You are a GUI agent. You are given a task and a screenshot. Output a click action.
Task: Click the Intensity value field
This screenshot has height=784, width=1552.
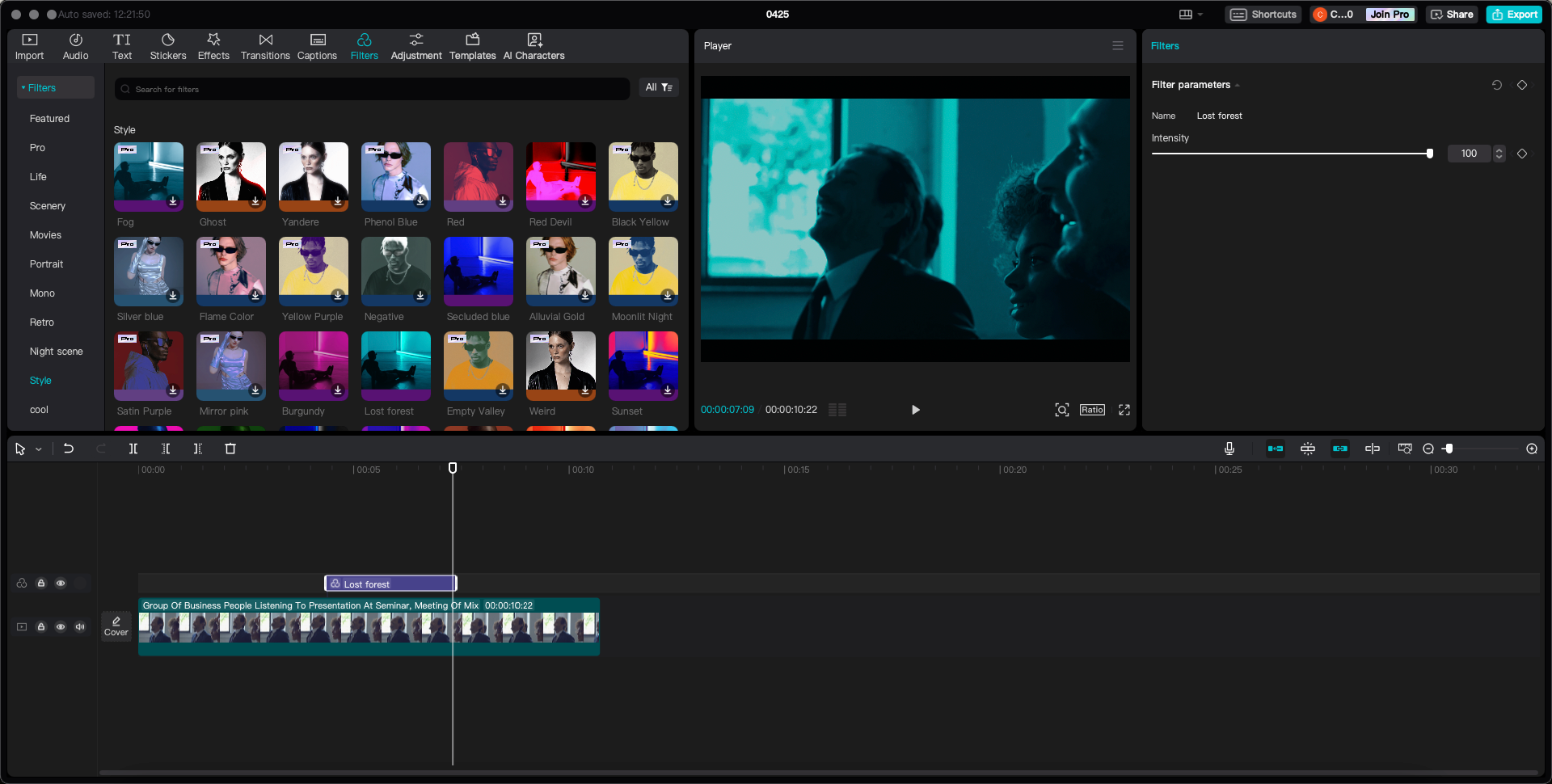1469,154
